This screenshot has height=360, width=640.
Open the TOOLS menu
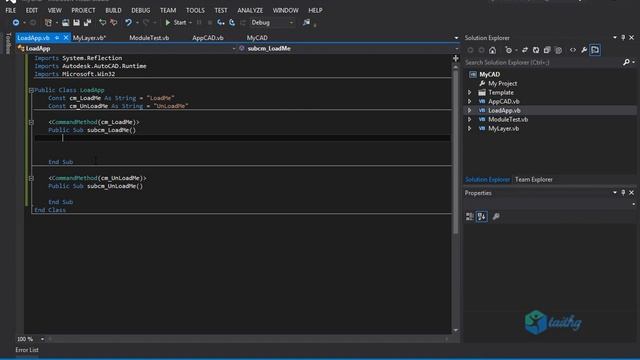pyautogui.click(x=196, y=10)
